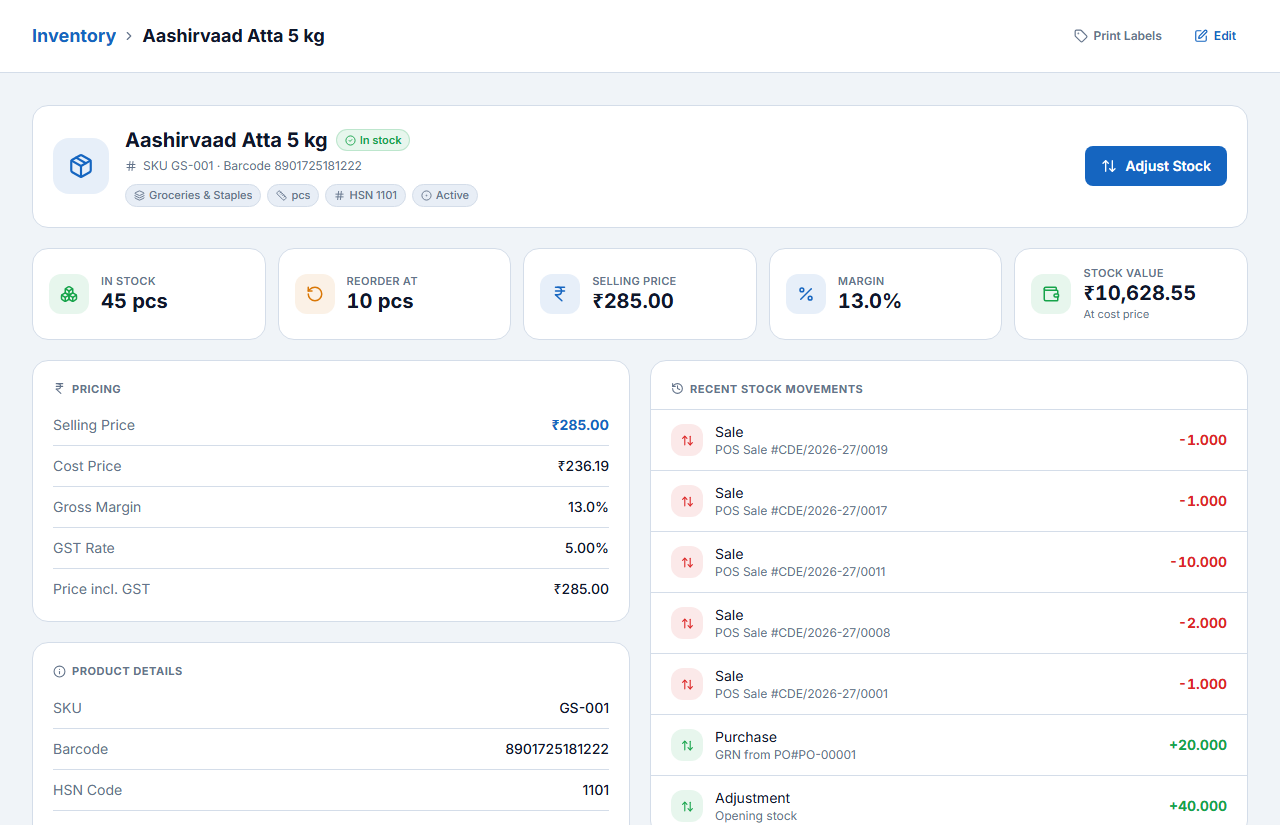Click the arrows icon for Sale #CDE/2026-27/0001
1280x825 pixels.
[687, 684]
